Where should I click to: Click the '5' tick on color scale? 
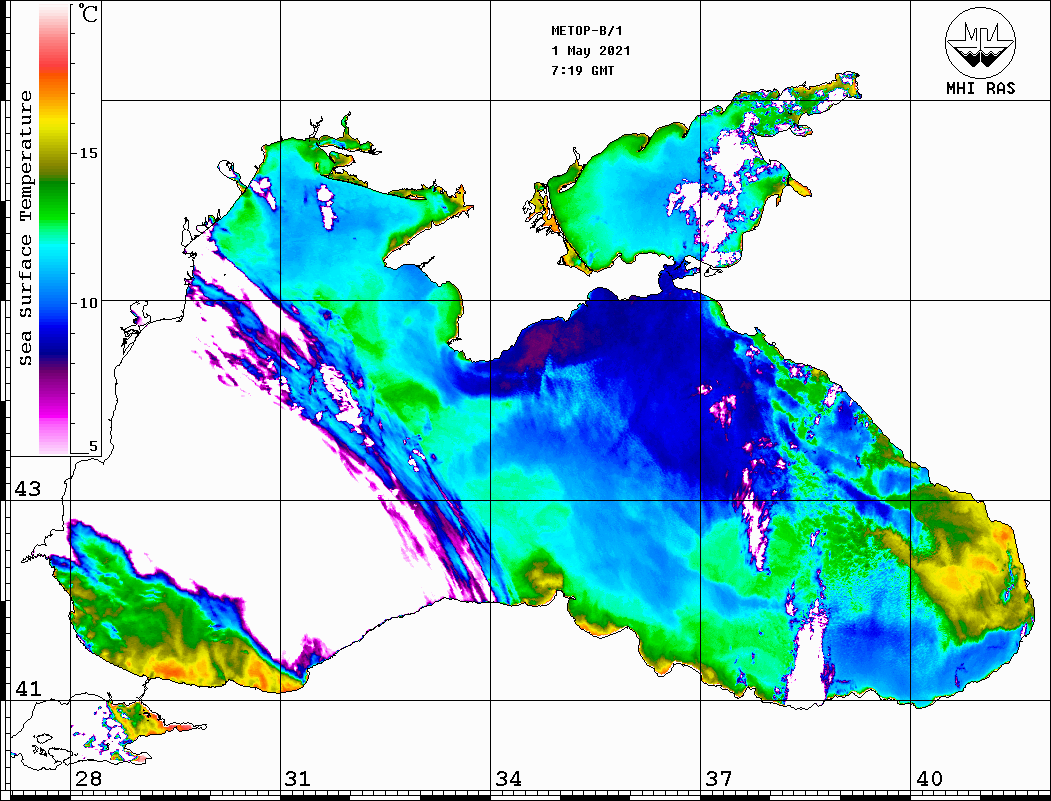coord(93,447)
